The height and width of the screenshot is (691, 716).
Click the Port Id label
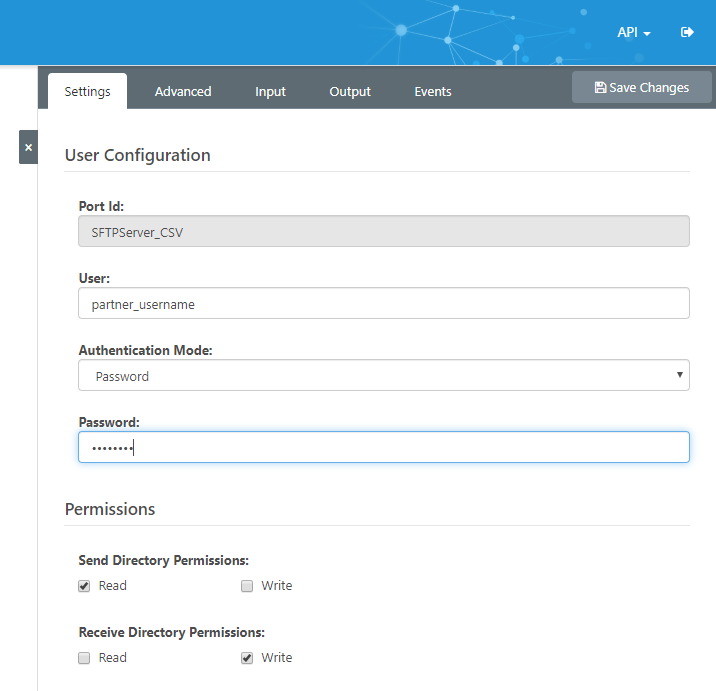[x=101, y=206]
